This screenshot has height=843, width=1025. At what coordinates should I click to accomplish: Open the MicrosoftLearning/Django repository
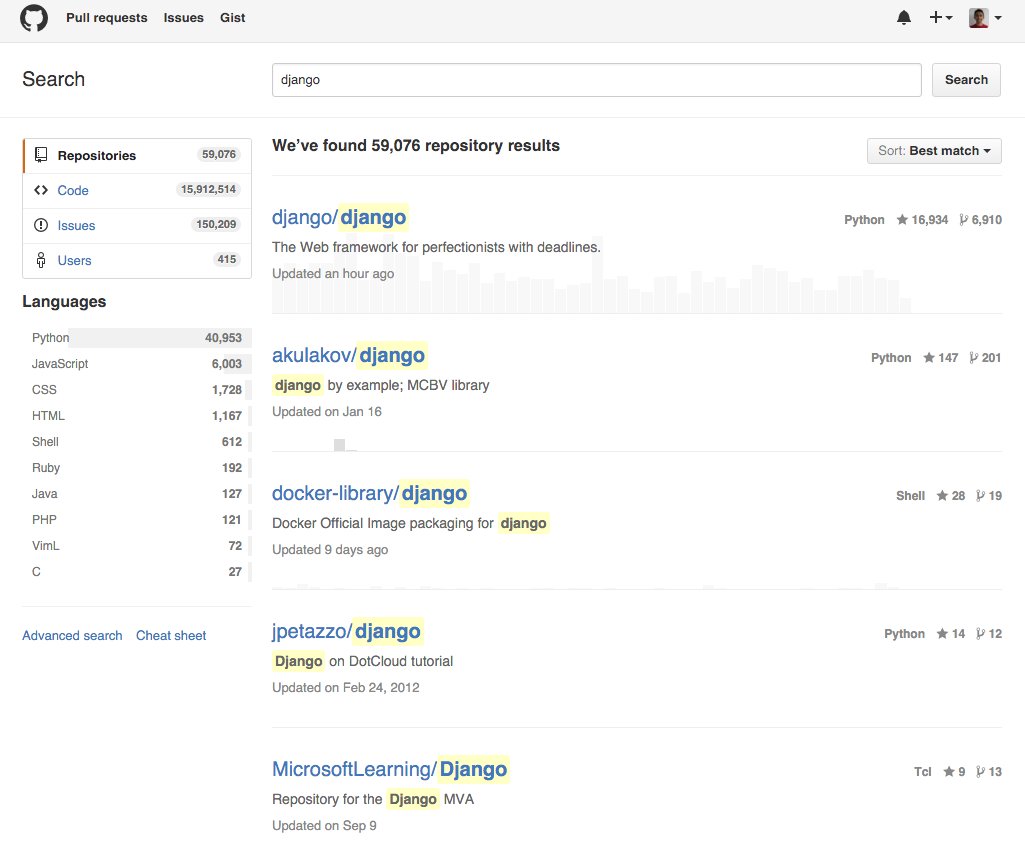click(390, 769)
